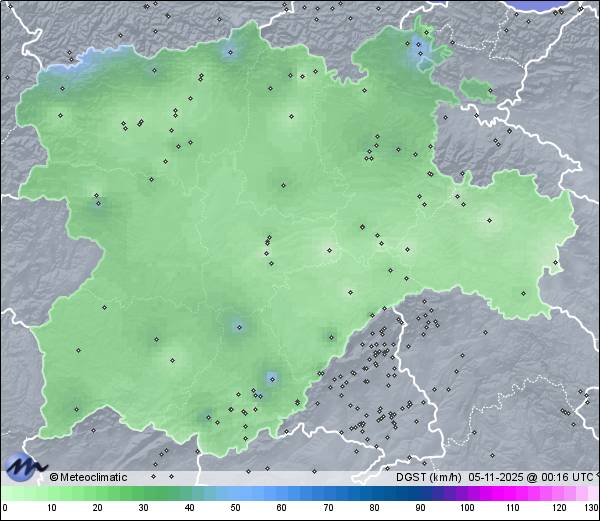This screenshot has height=521, width=600.
Task: Select the 70 km/h blue scale segment
Action: pyautogui.click(x=327, y=493)
